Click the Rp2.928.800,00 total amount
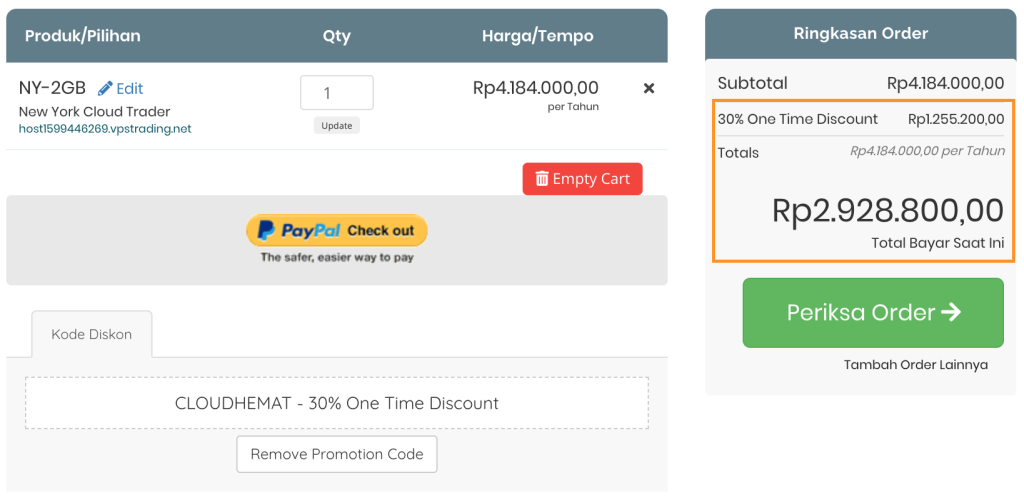The height and width of the screenshot is (498, 1024). coord(887,211)
